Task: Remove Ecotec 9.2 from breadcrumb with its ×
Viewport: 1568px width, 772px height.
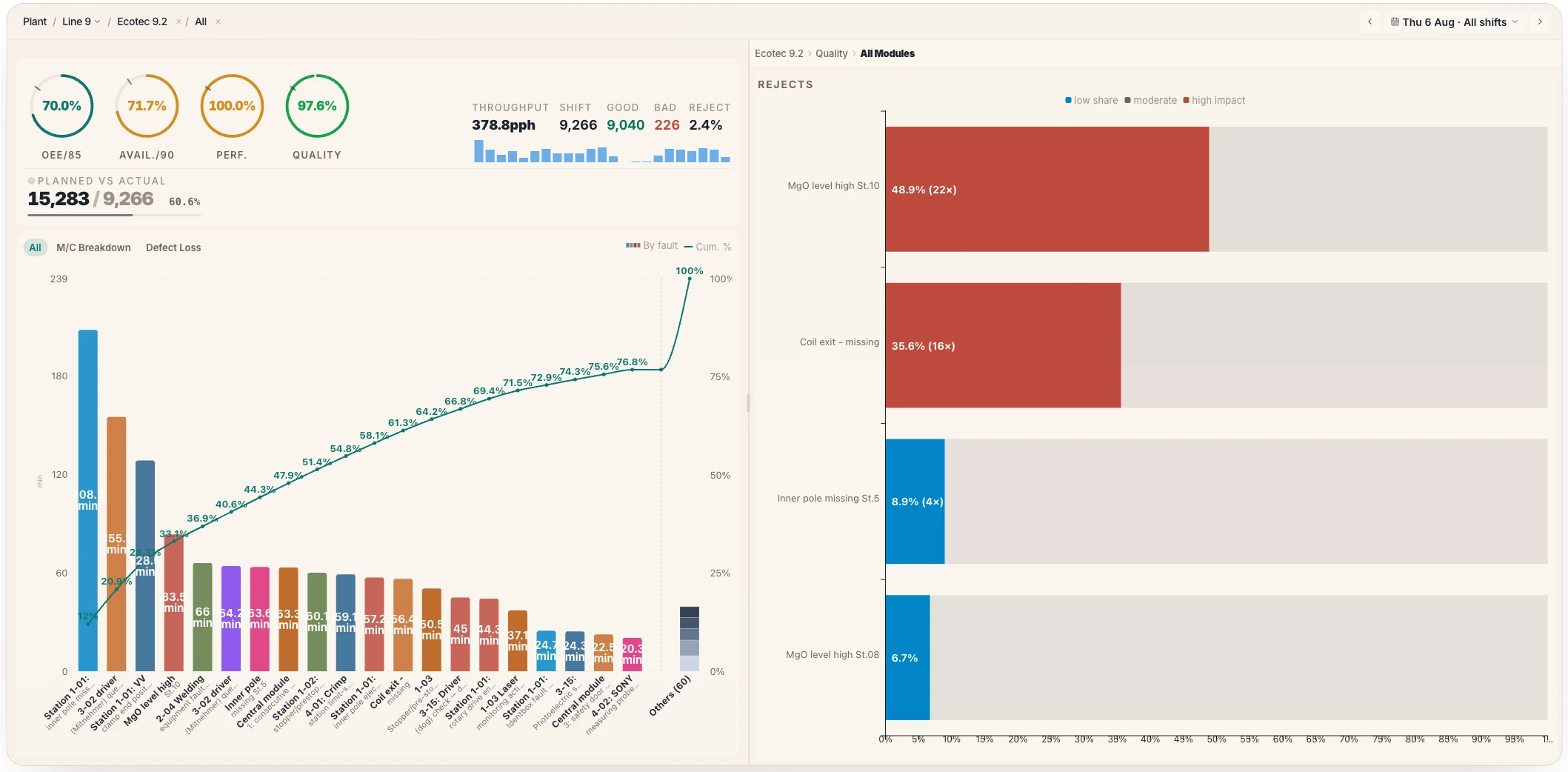Action: click(x=179, y=21)
